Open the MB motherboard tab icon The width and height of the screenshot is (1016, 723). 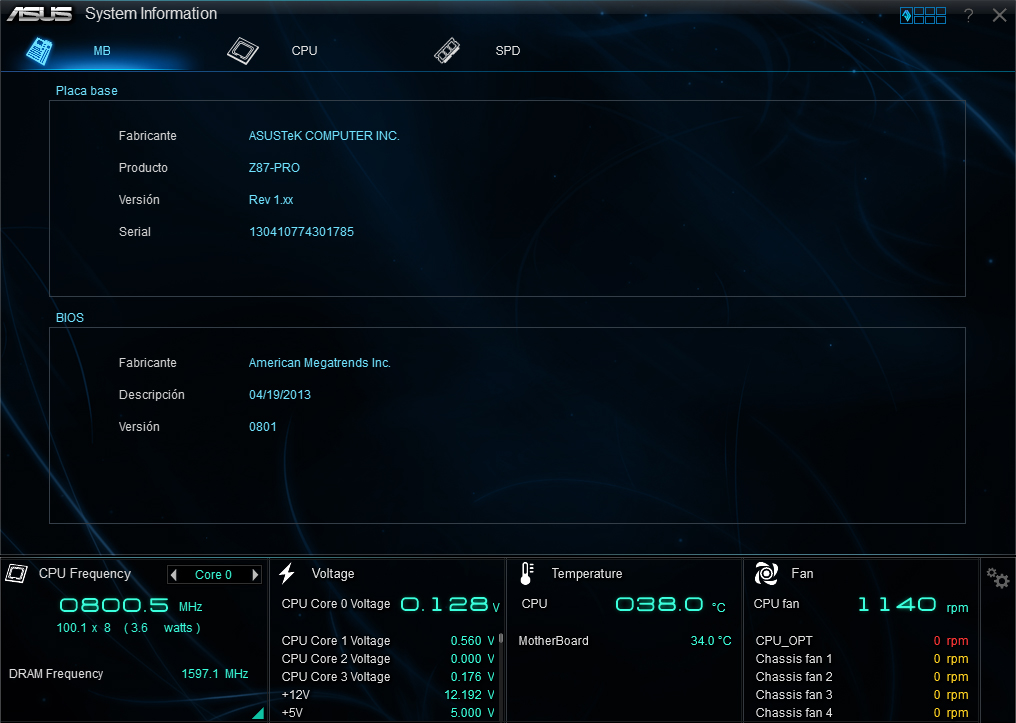40,51
